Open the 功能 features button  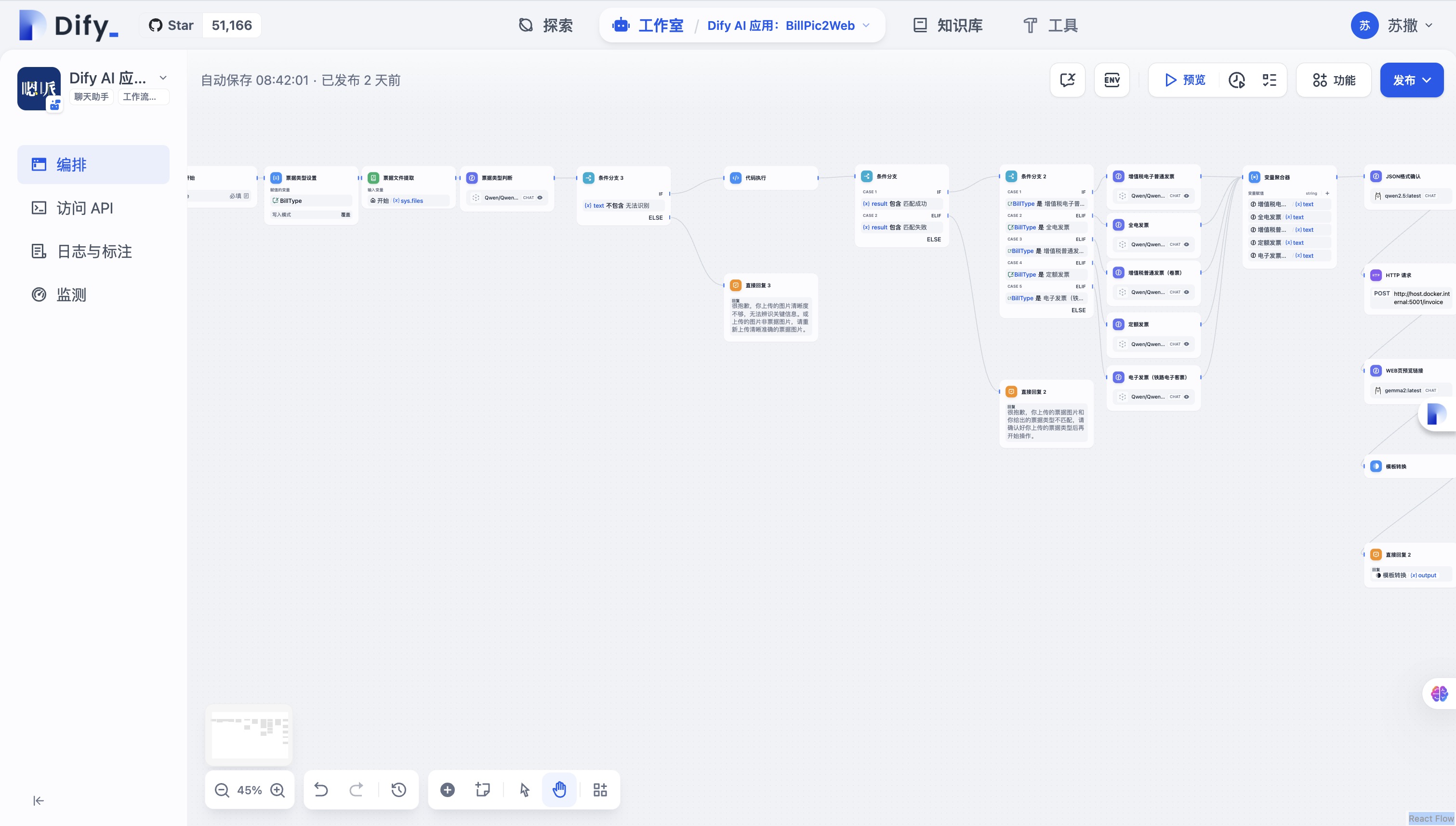click(x=1334, y=80)
